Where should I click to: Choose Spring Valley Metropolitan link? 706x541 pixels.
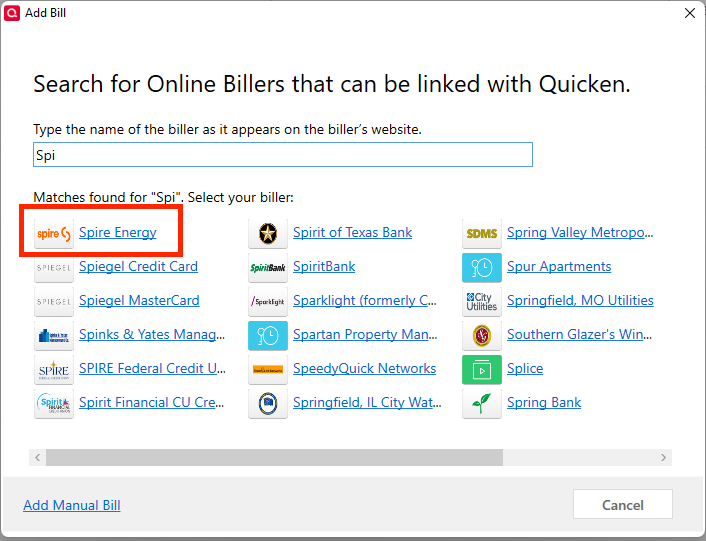click(x=580, y=232)
